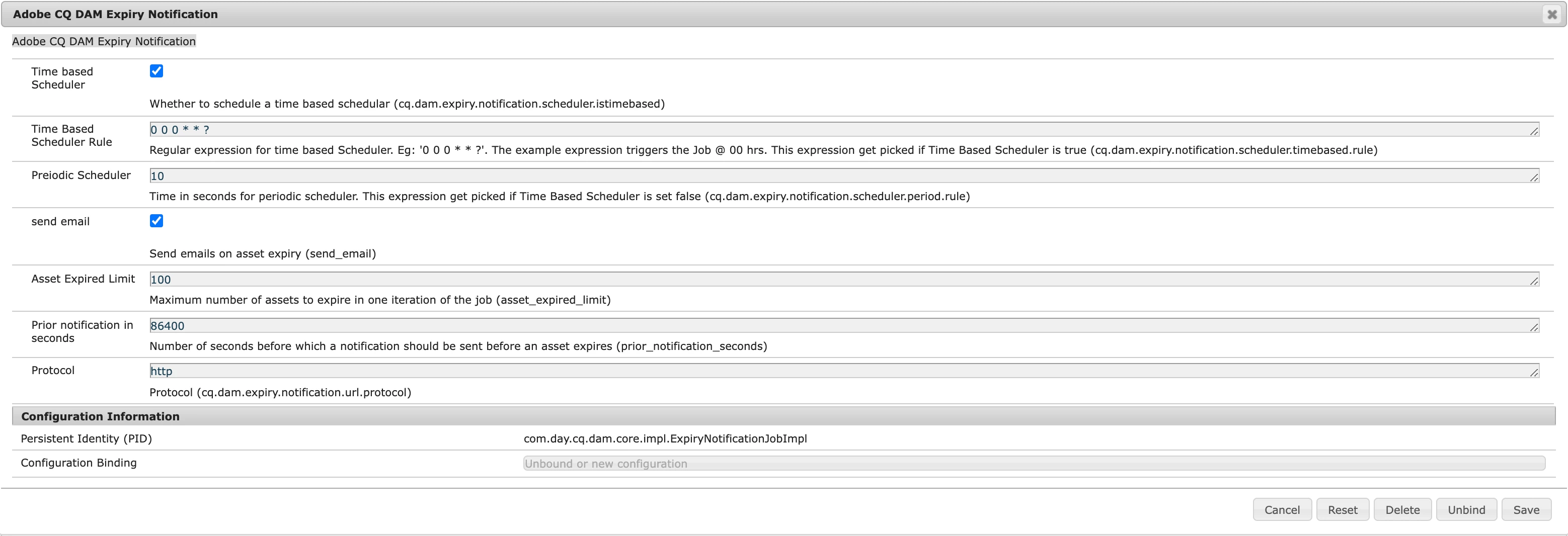Click the 'Send emails on asset expiry' description

(262, 254)
